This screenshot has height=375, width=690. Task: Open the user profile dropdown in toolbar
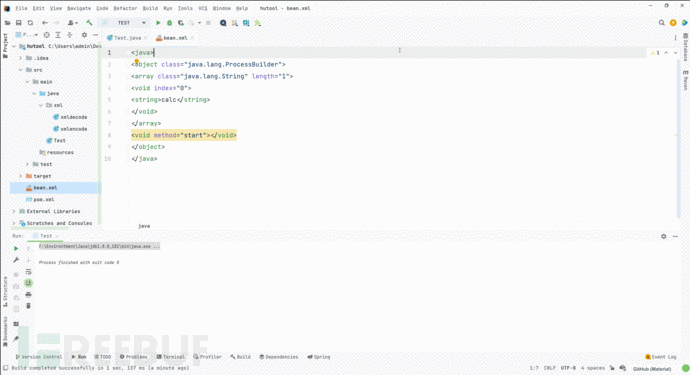[72, 23]
